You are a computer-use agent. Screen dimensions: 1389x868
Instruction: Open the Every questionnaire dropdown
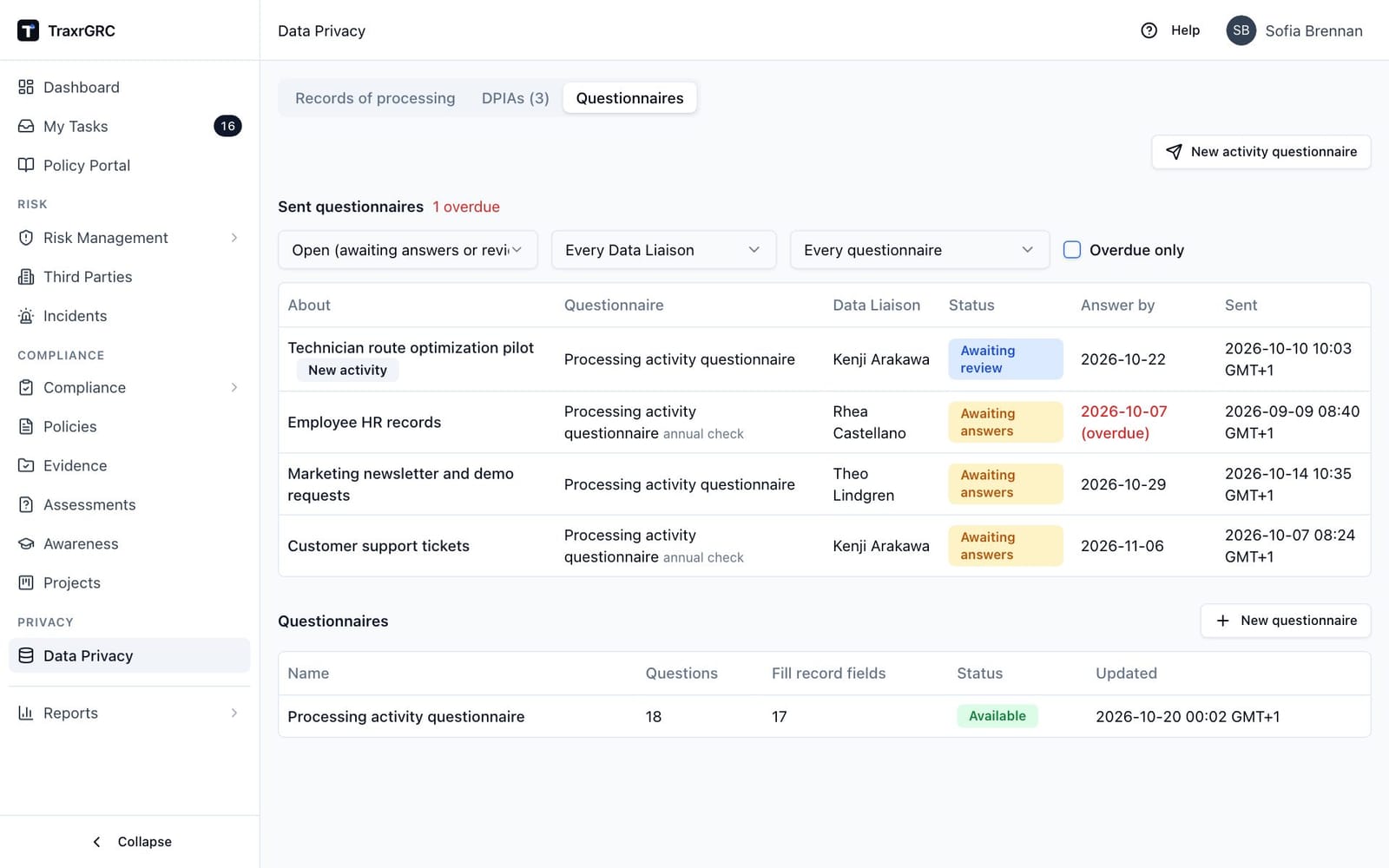919,250
